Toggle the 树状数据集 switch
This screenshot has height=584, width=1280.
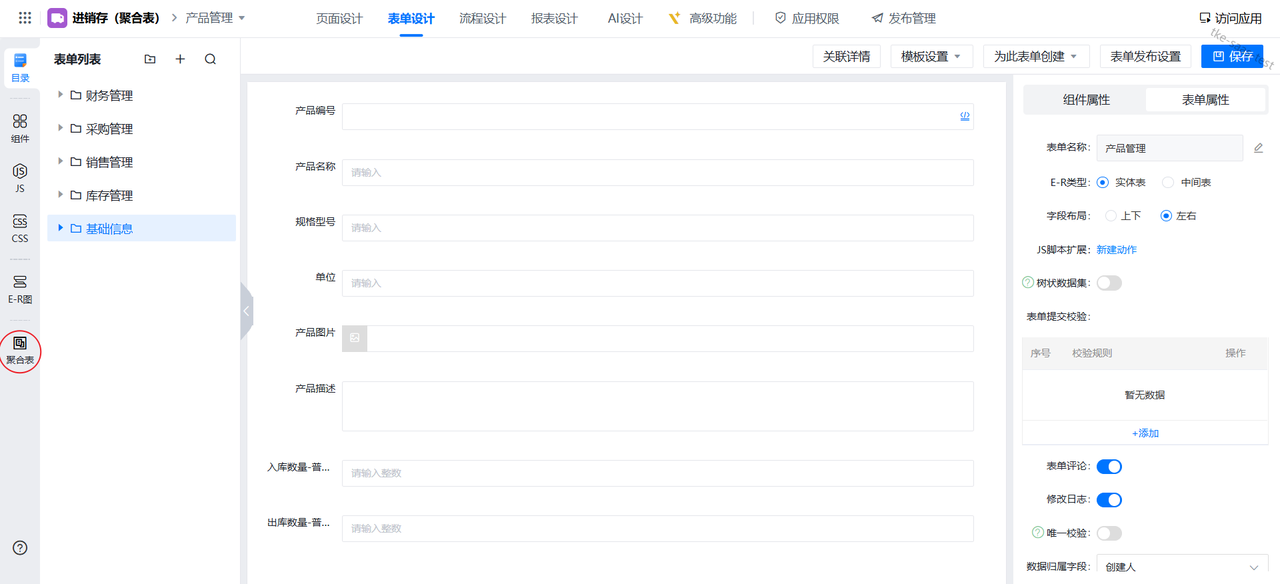pos(1109,283)
